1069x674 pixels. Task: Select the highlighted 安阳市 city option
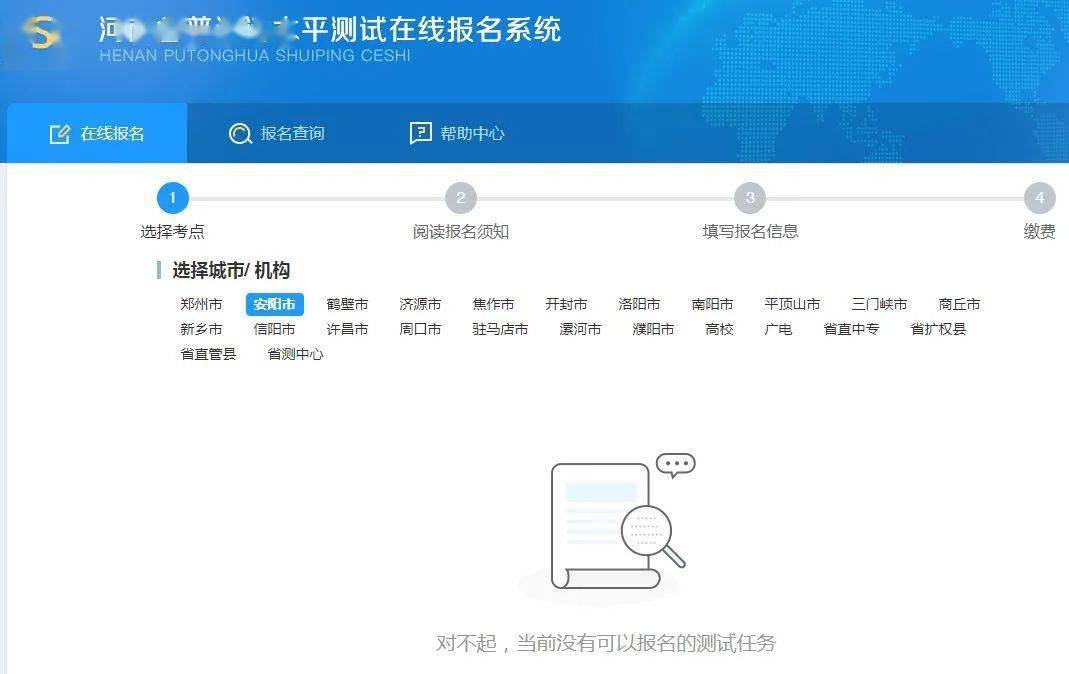(x=274, y=304)
